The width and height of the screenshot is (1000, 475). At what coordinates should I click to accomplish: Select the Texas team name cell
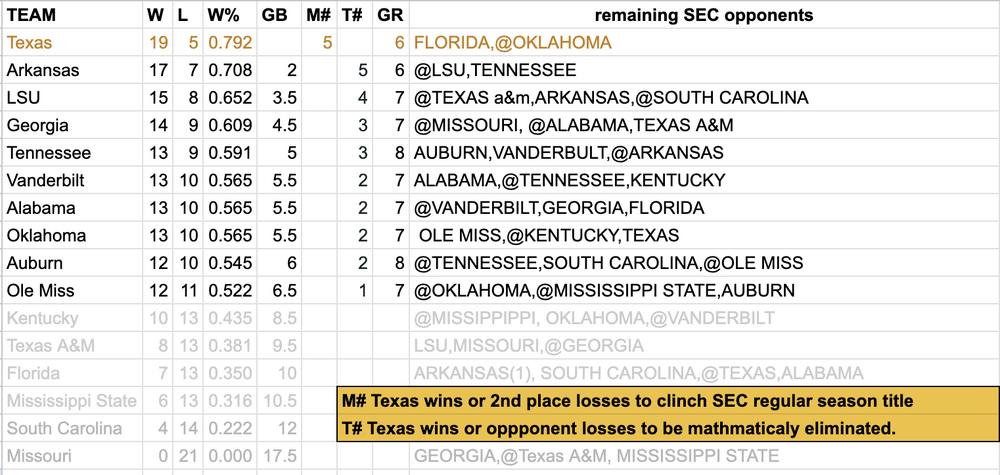(29, 43)
